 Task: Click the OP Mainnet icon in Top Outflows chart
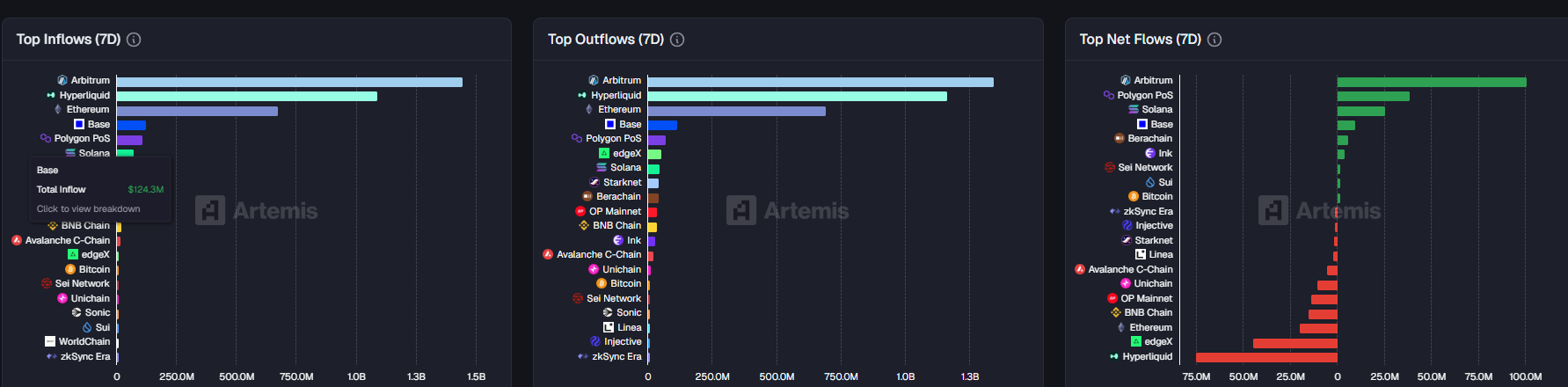point(580,211)
